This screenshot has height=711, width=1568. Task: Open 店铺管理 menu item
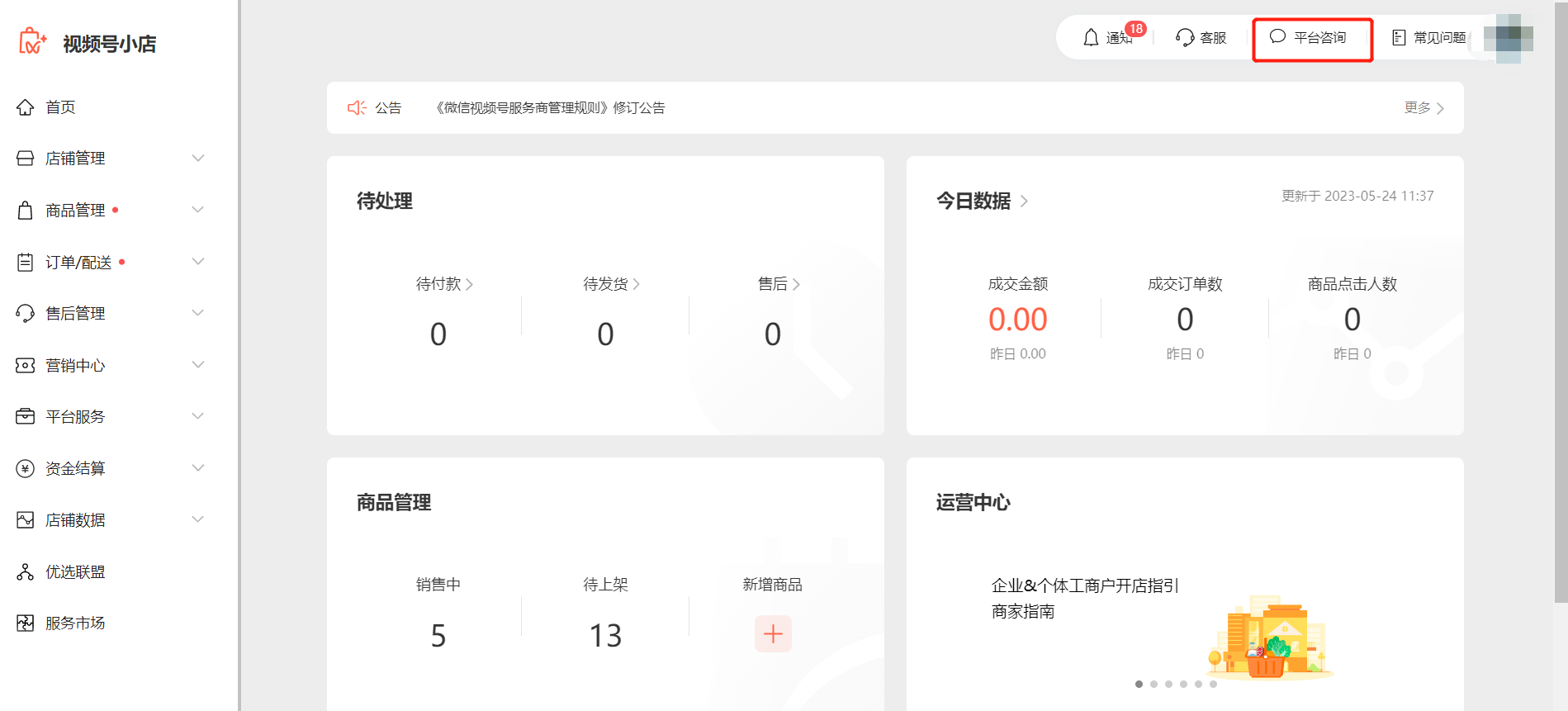(75, 159)
